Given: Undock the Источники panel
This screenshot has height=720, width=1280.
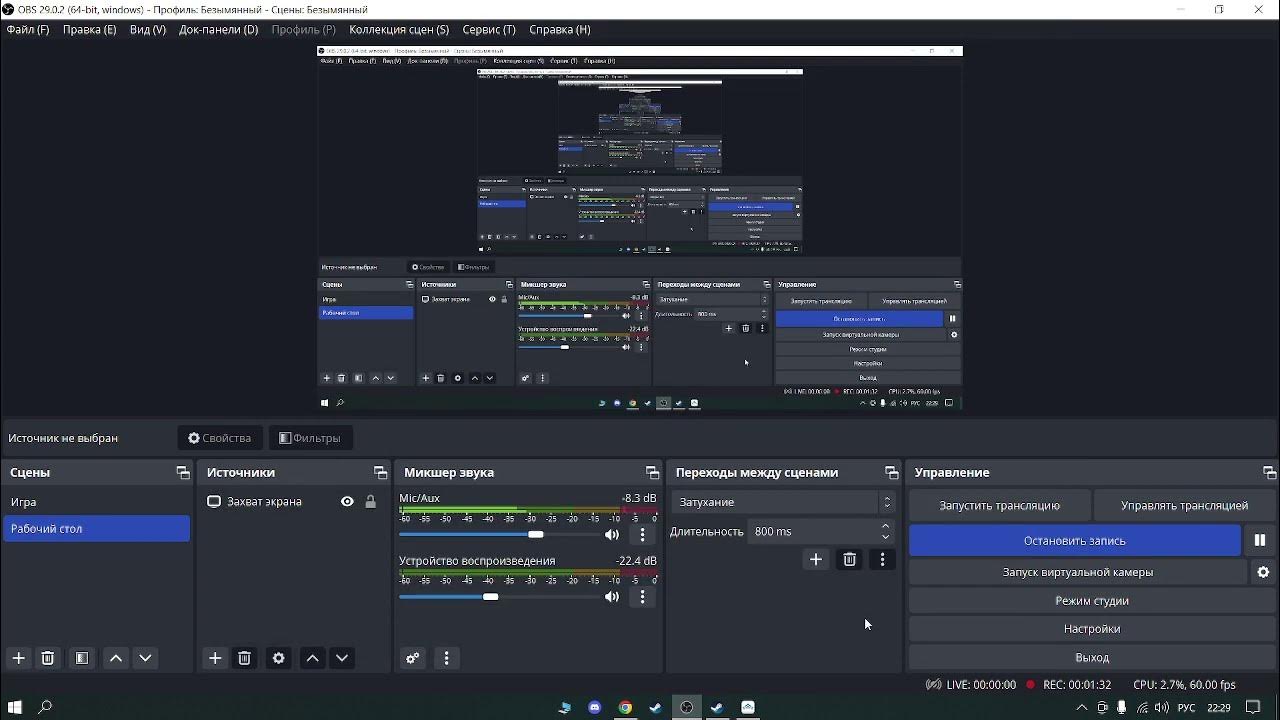Looking at the screenshot, I should tap(380, 473).
